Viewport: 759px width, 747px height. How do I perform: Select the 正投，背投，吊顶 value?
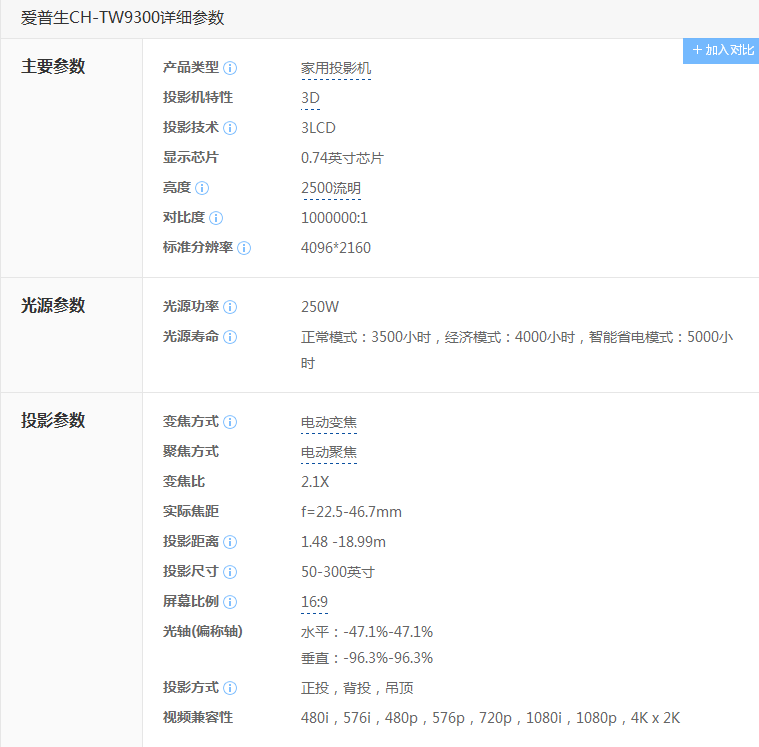(357, 688)
